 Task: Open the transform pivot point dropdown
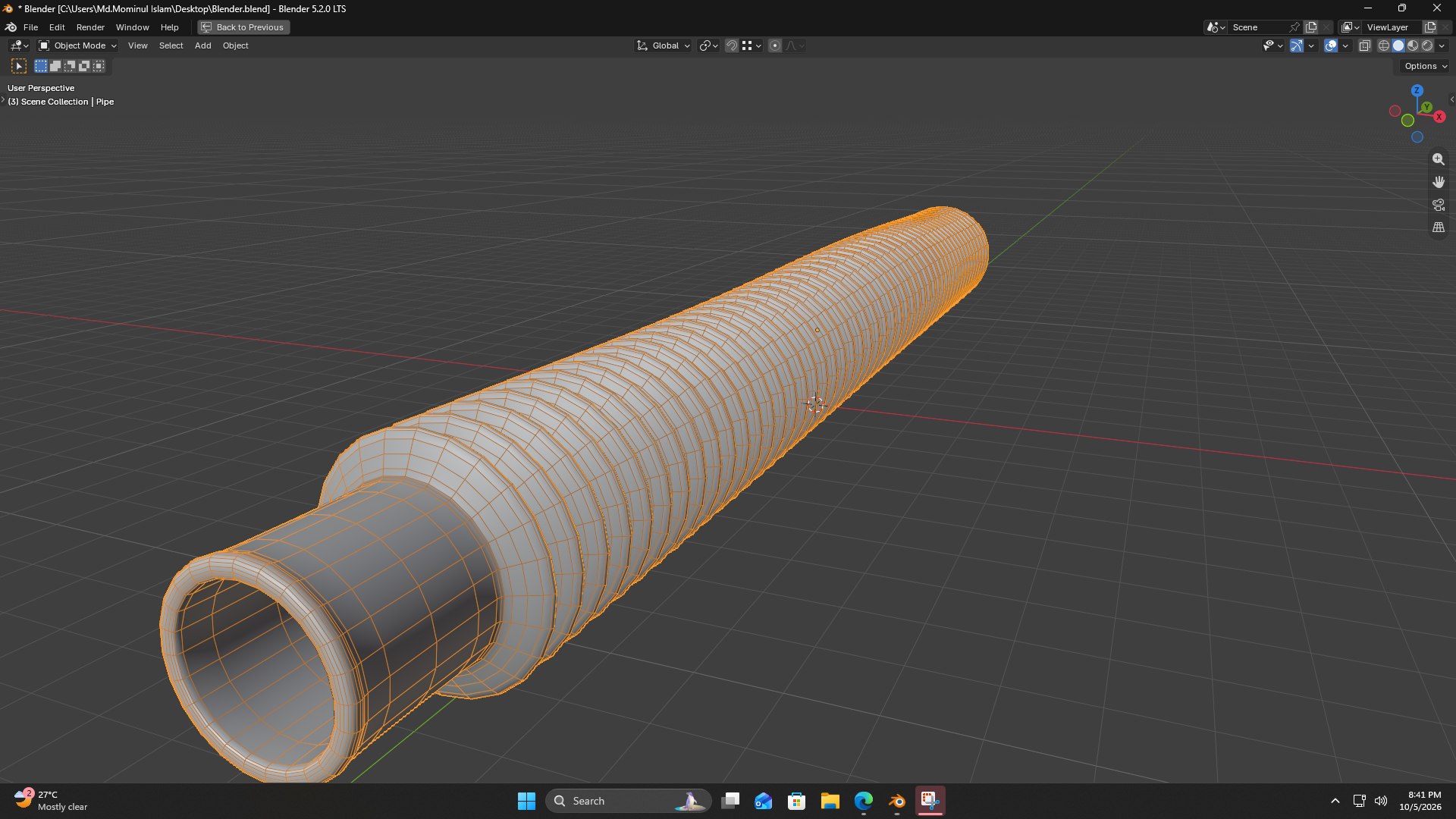[708, 45]
